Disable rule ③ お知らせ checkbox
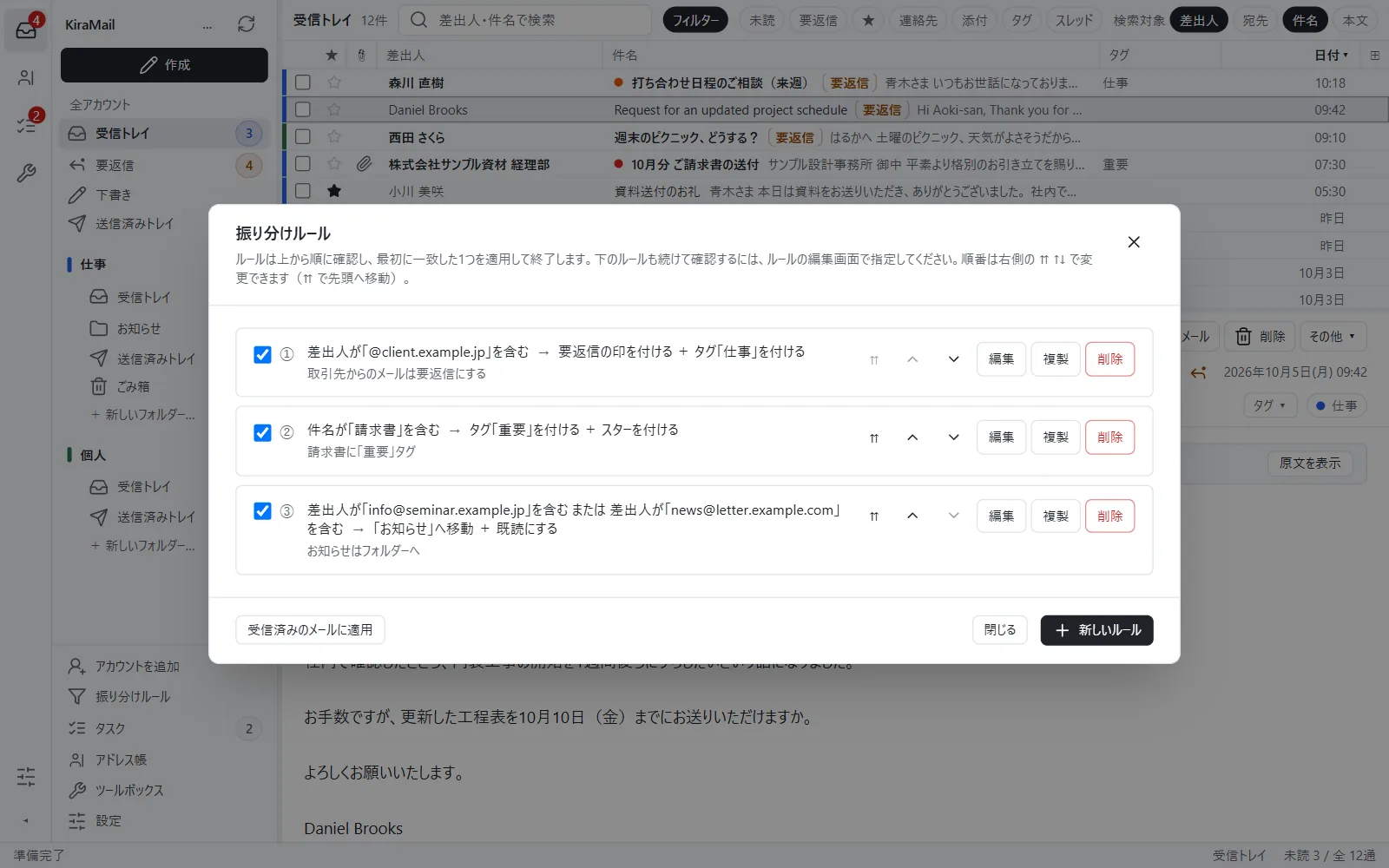 (262, 511)
